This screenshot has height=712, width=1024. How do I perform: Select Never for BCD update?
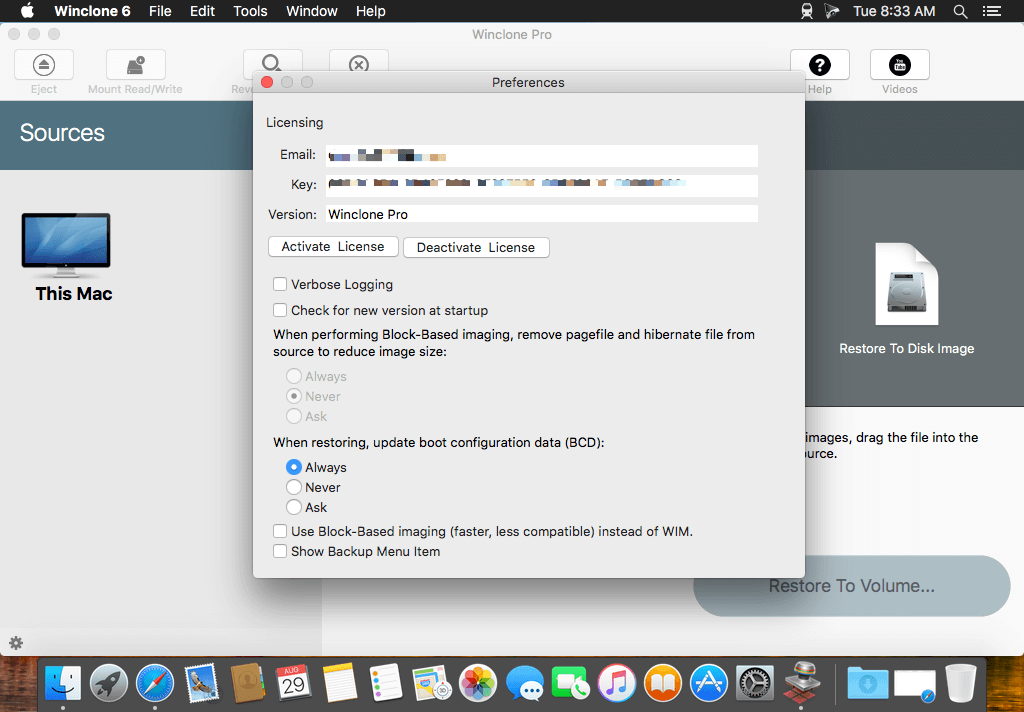pyautogui.click(x=294, y=487)
